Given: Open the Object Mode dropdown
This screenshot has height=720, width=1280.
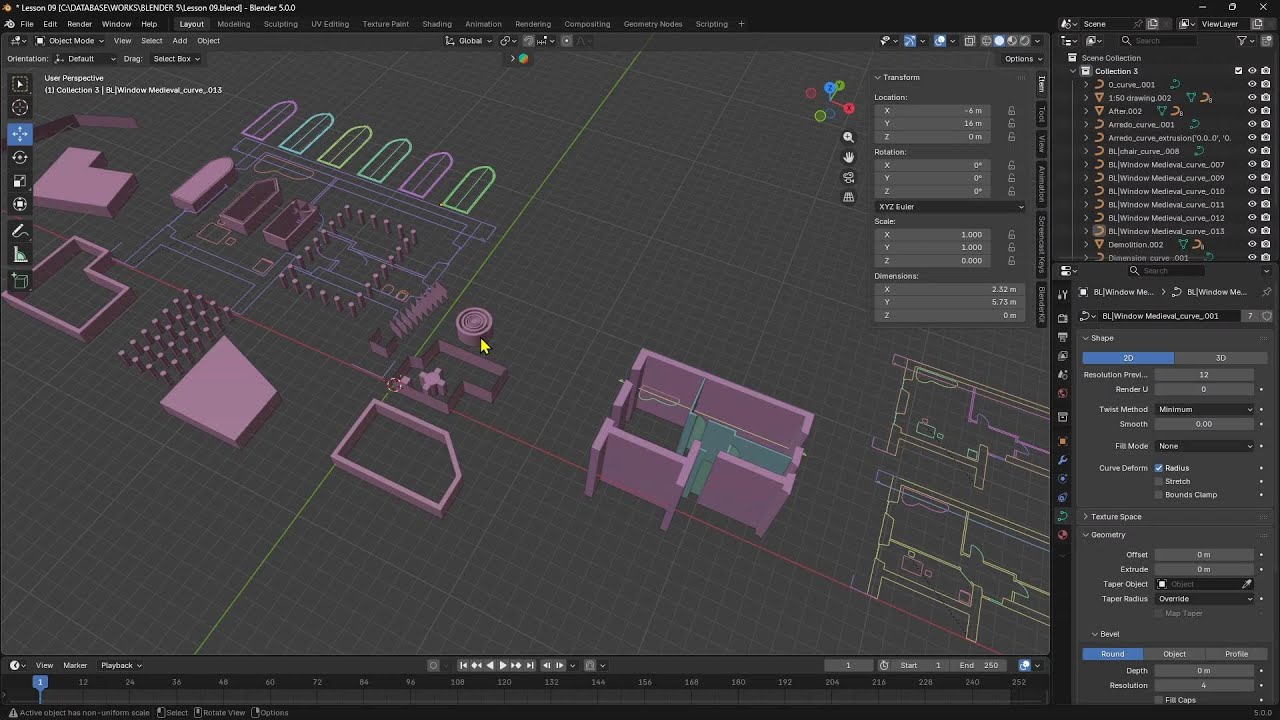Looking at the screenshot, I should point(68,41).
